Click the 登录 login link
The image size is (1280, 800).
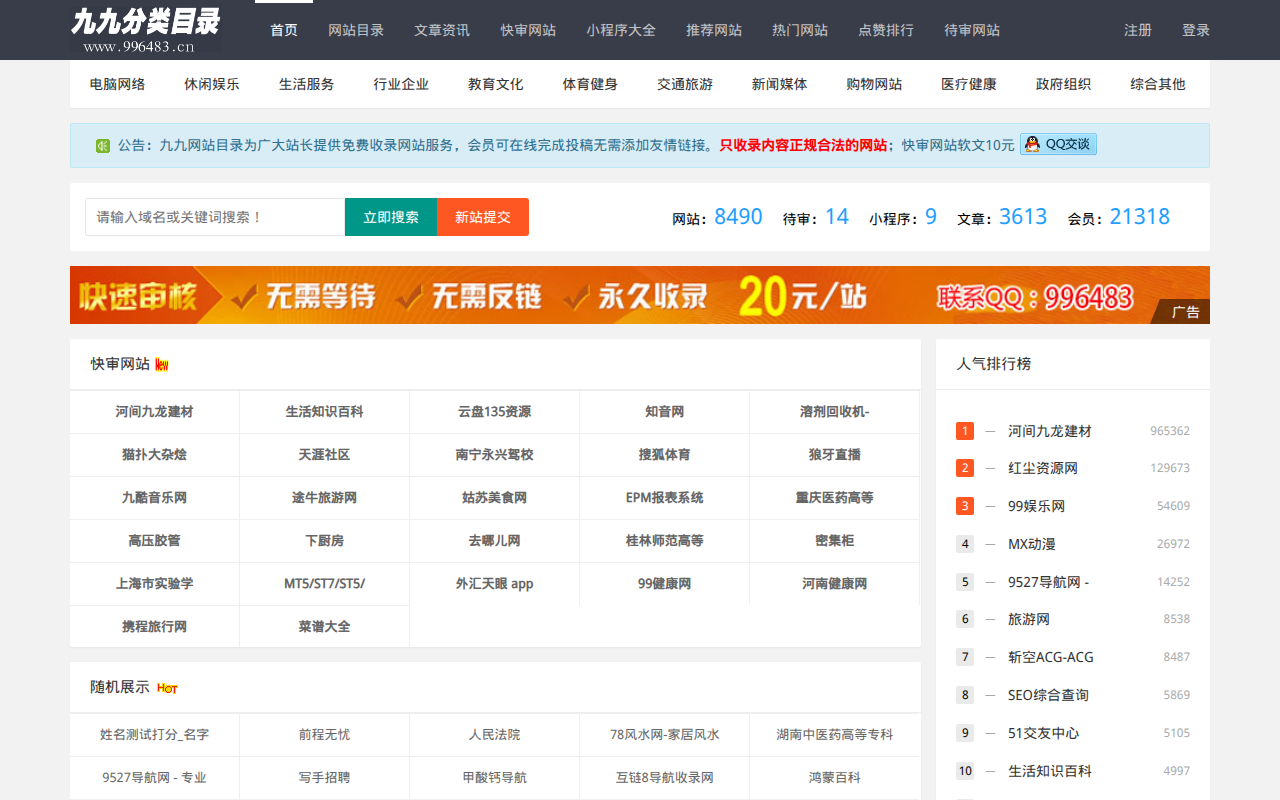coord(1196,30)
